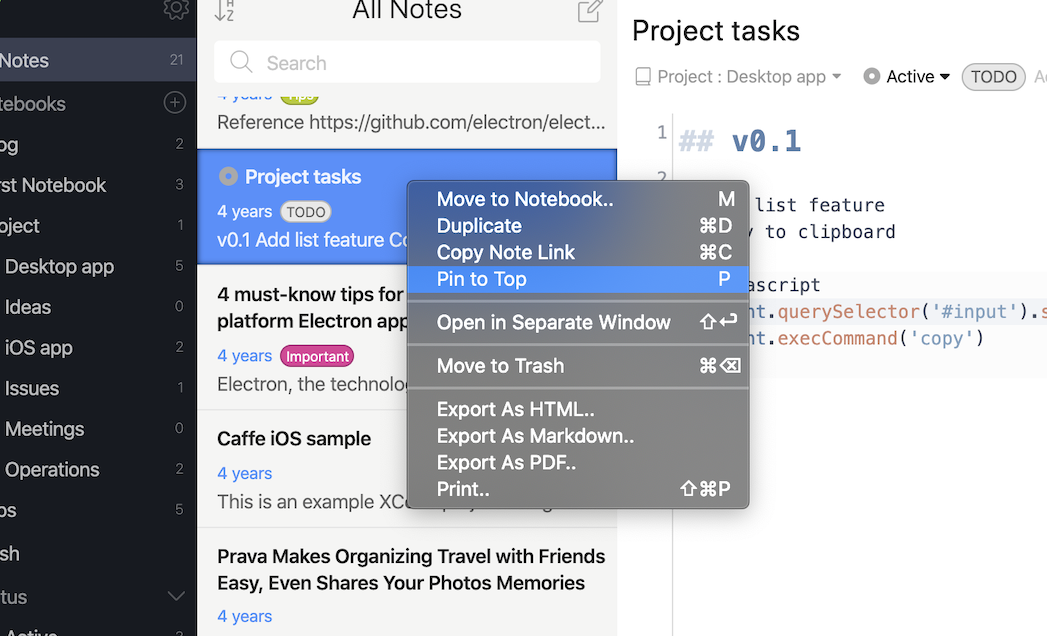Add a new notebook with plus icon
Viewport: 1047px width, 636px height.
(174, 103)
